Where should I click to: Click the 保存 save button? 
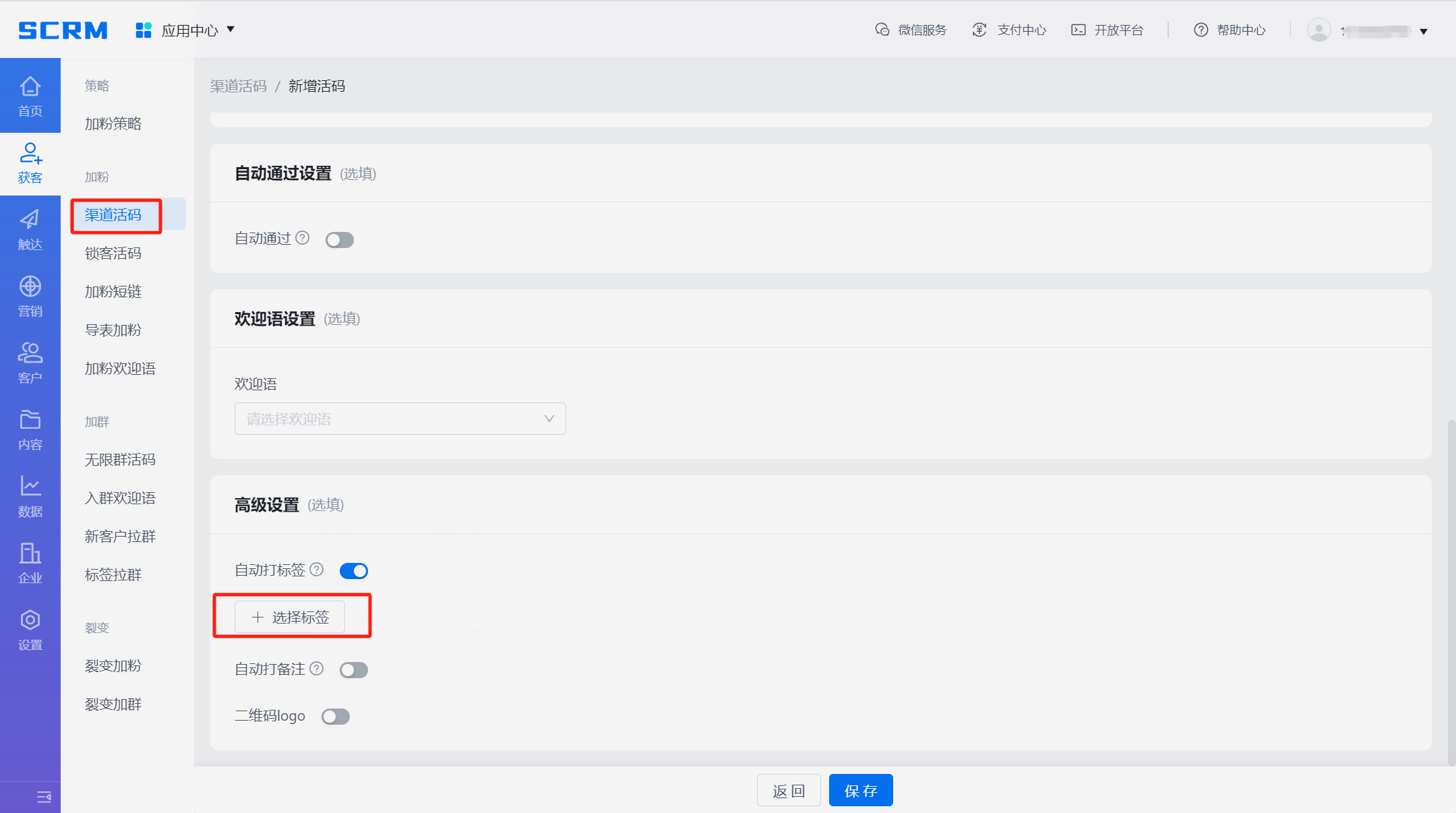click(860, 791)
